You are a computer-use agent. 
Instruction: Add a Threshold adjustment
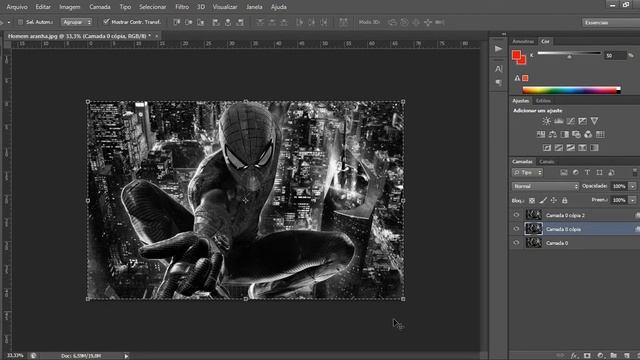[571, 148]
